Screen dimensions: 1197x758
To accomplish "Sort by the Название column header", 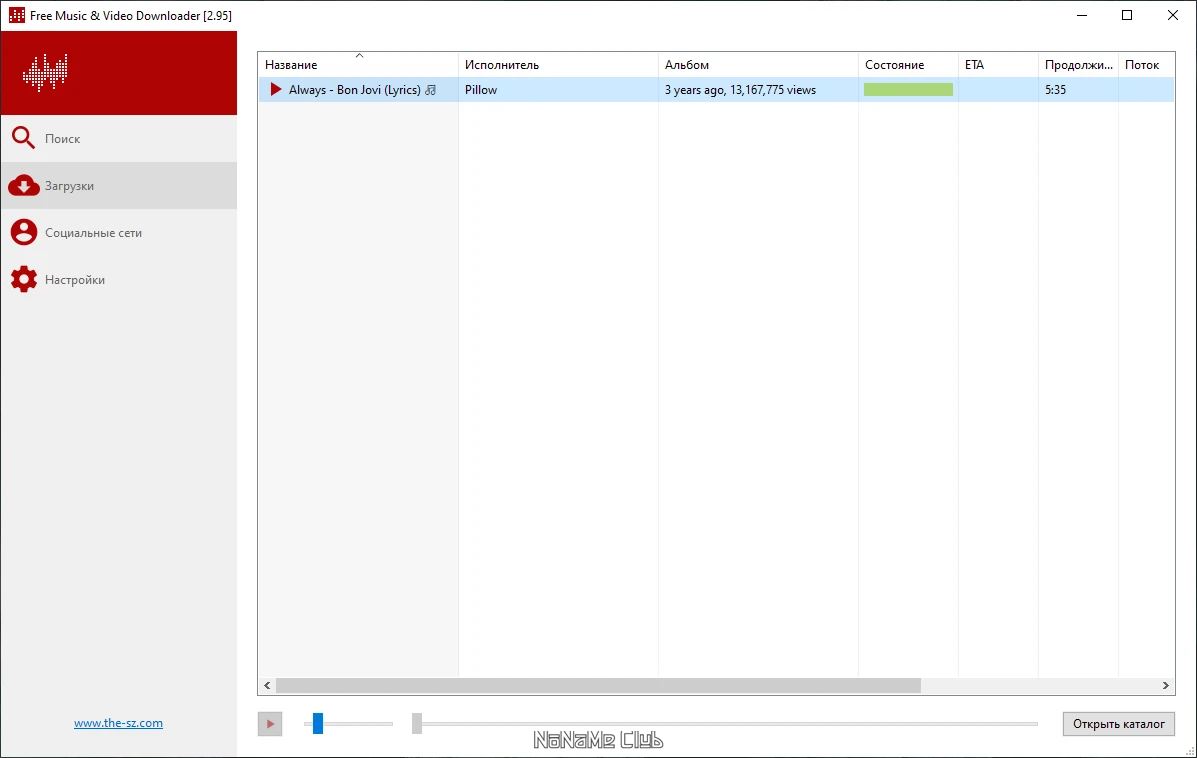I will (x=358, y=65).
